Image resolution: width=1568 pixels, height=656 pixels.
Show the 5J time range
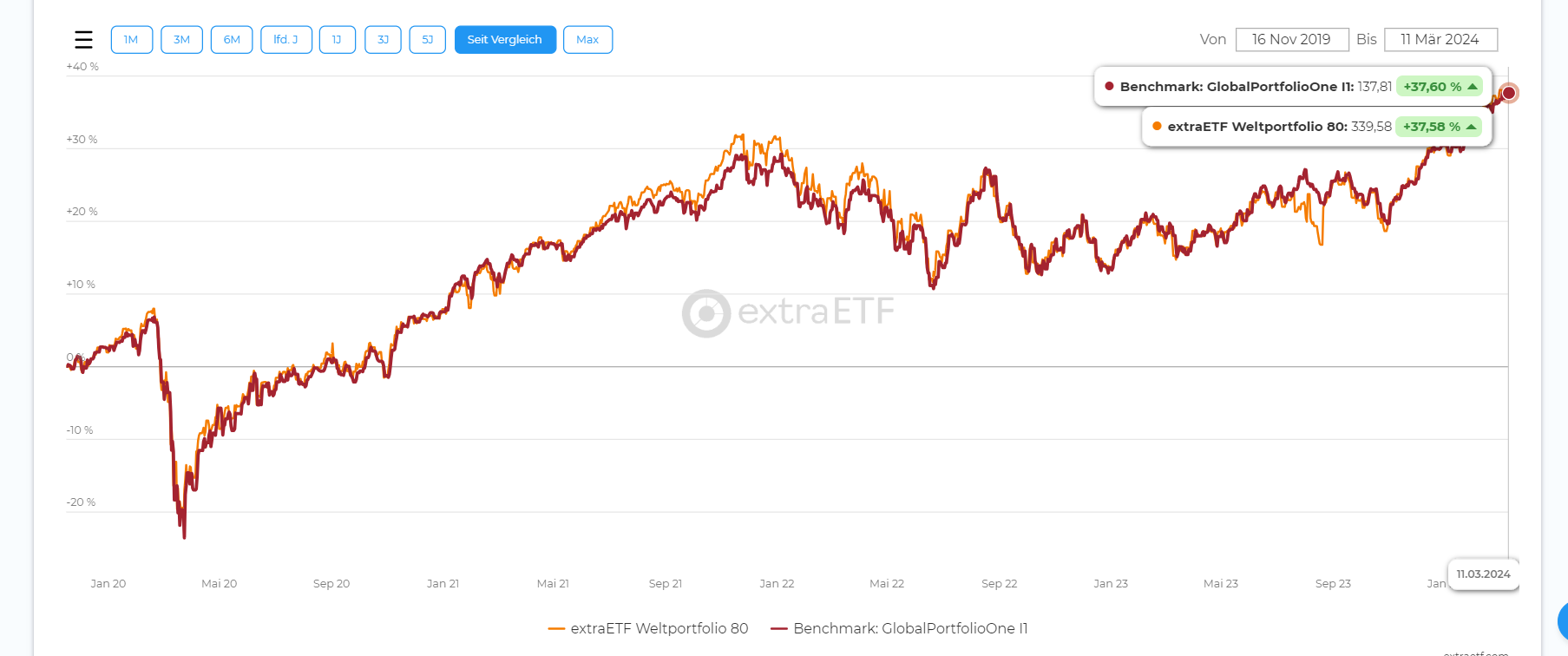click(427, 40)
